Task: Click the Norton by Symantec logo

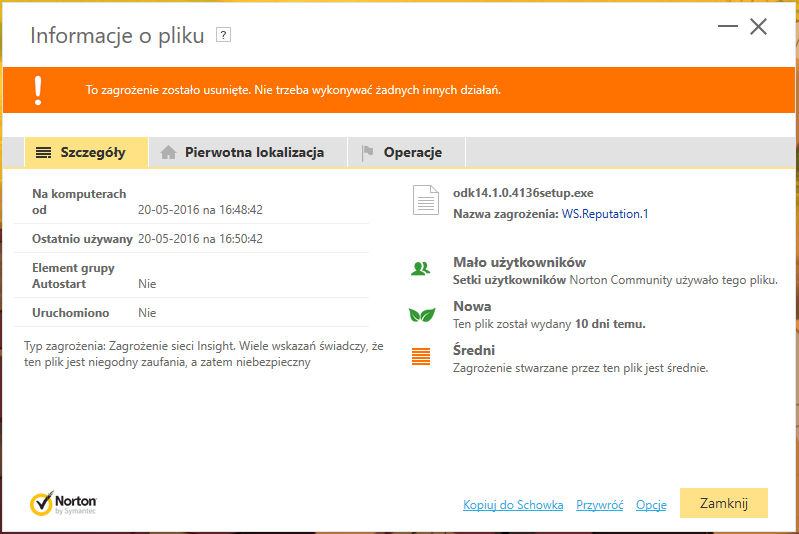Action: pyautogui.click(x=63, y=503)
